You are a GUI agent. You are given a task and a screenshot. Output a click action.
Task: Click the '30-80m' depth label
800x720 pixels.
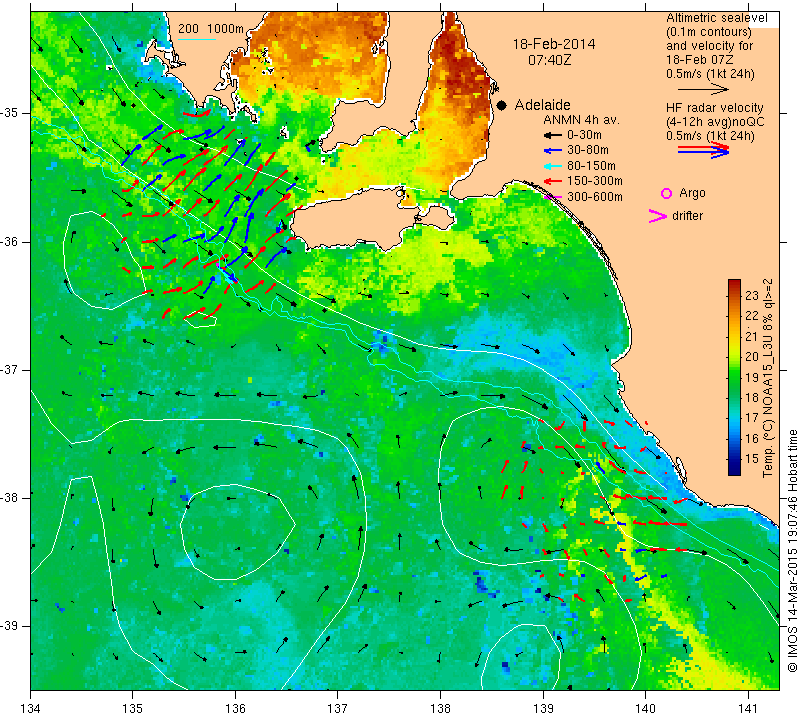pyautogui.click(x=587, y=151)
